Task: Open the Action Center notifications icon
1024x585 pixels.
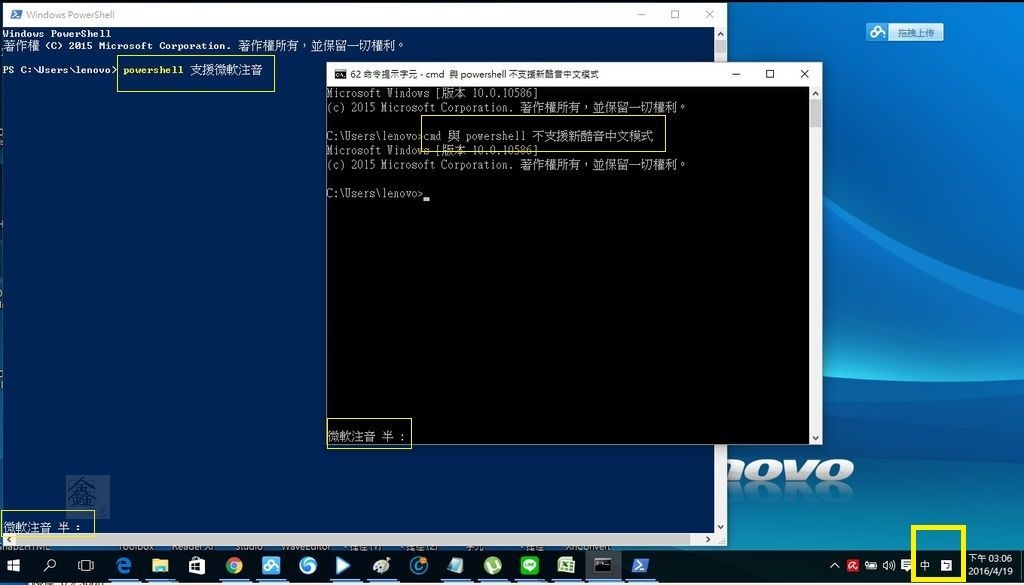Action: (906, 566)
